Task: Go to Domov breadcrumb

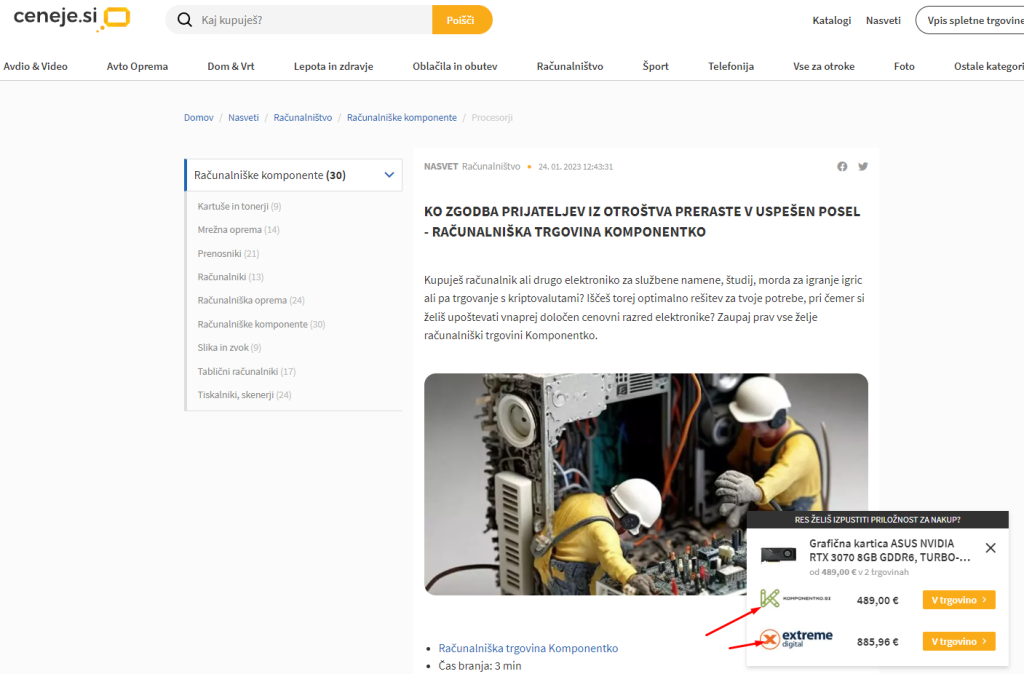Action: (x=199, y=118)
